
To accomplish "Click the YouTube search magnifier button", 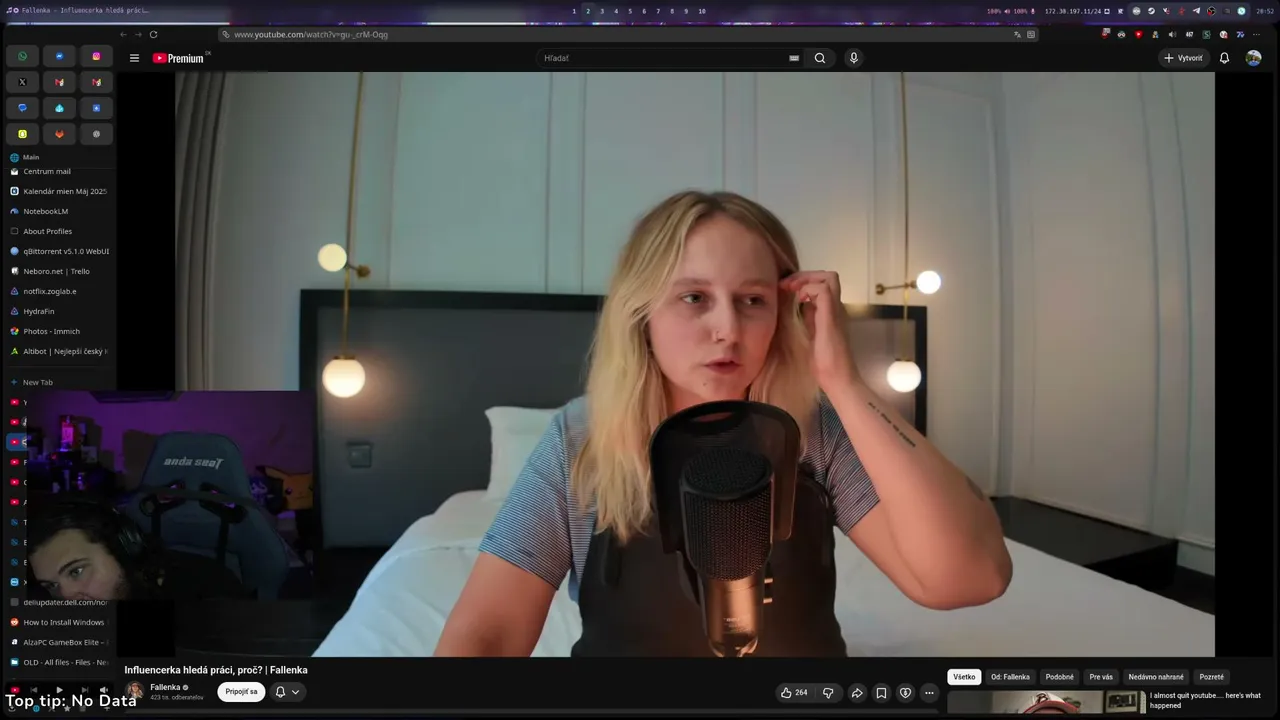I will [x=820, y=58].
